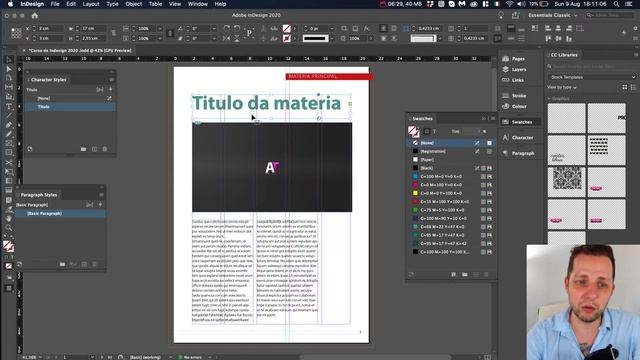Image resolution: width=640 pixels, height=360 pixels.
Task: Select the Type tool
Action: [x=9, y=106]
